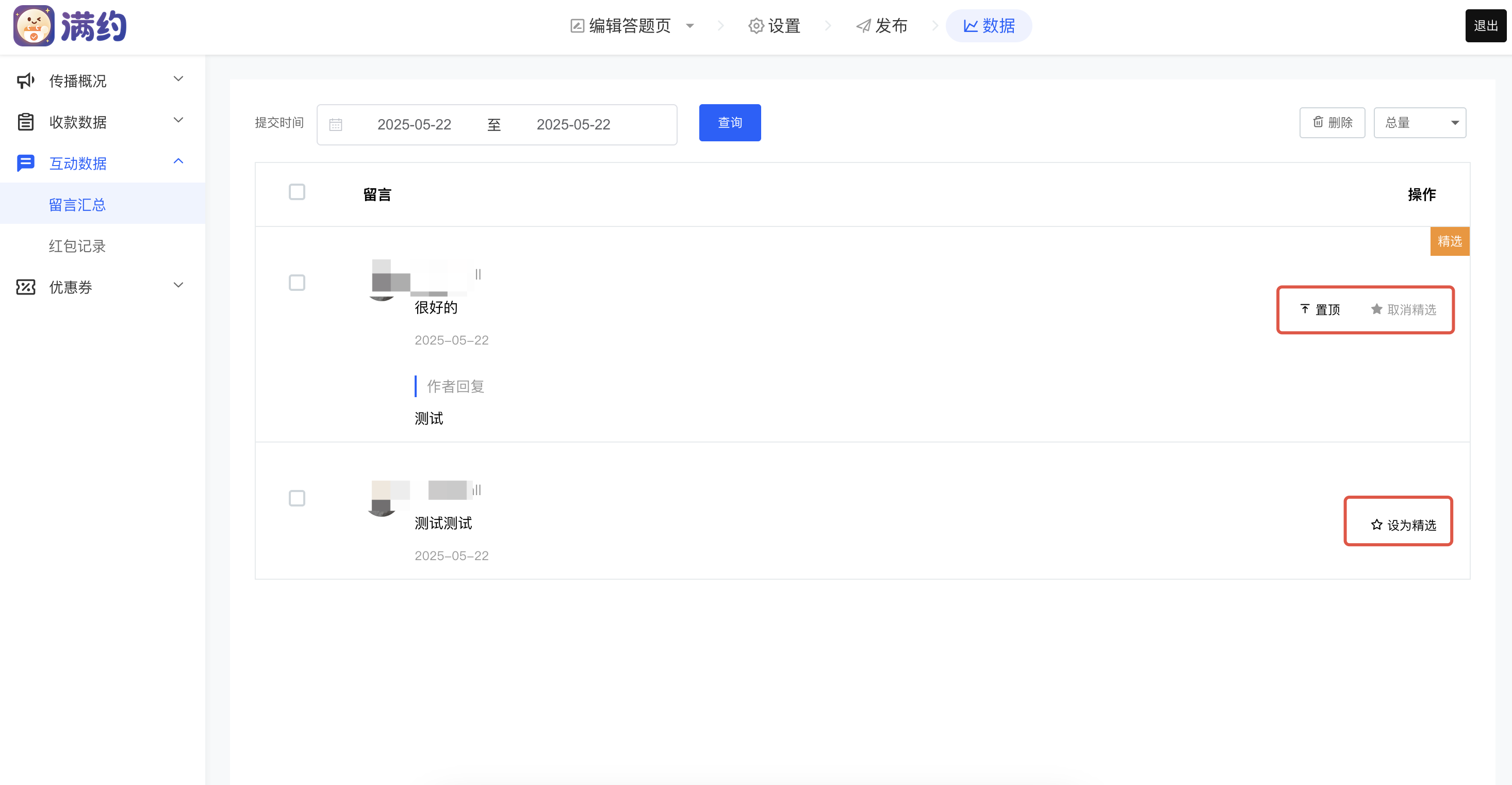Click the blue 查询 button
1512x785 pixels.
(730, 123)
